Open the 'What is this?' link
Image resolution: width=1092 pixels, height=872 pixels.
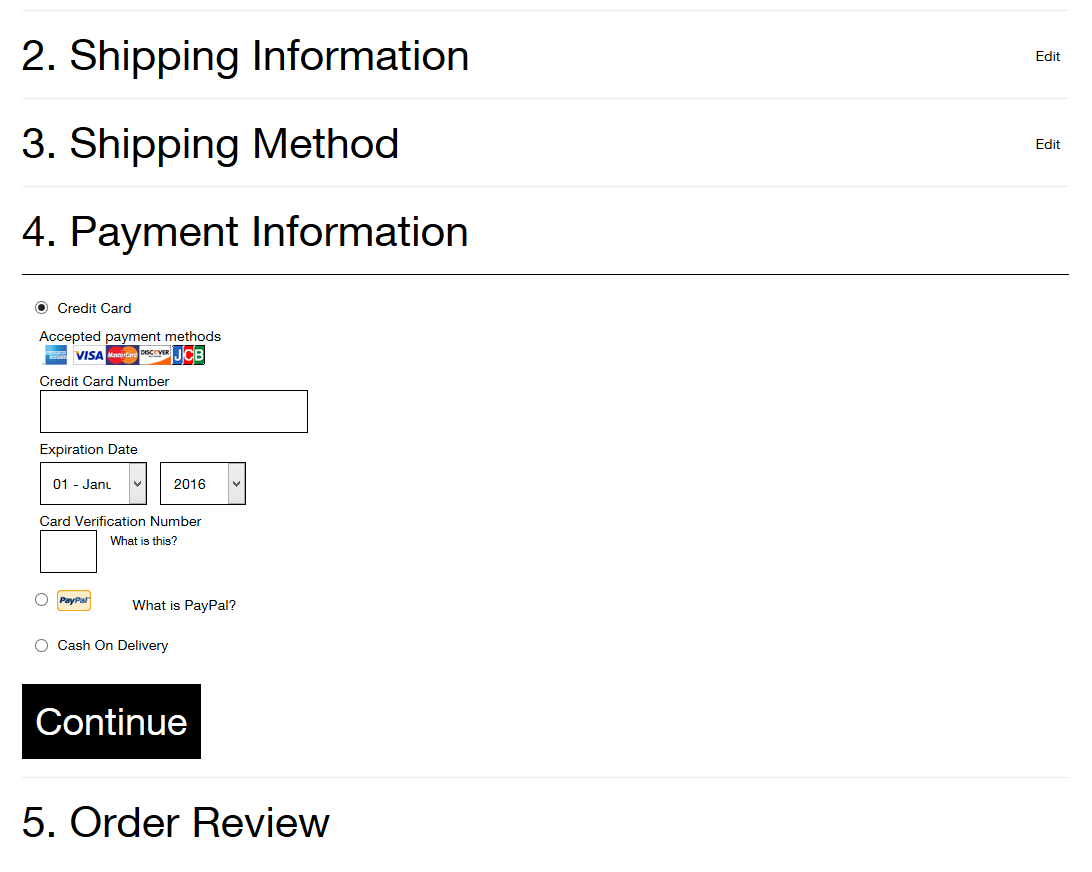[x=143, y=541]
